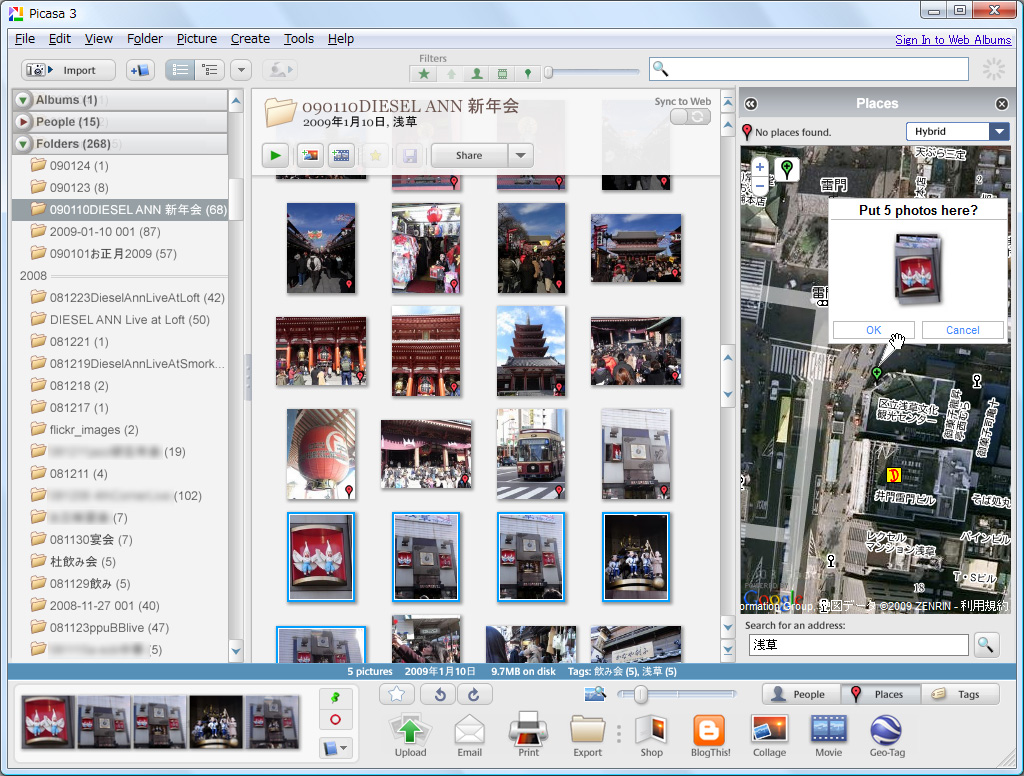This screenshot has height=776, width=1024.
Task: Expand the People section
Action: [x=23, y=121]
